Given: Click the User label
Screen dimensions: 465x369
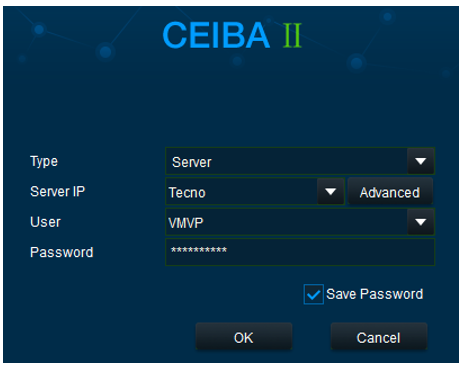Looking at the screenshot, I should pos(45,222).
